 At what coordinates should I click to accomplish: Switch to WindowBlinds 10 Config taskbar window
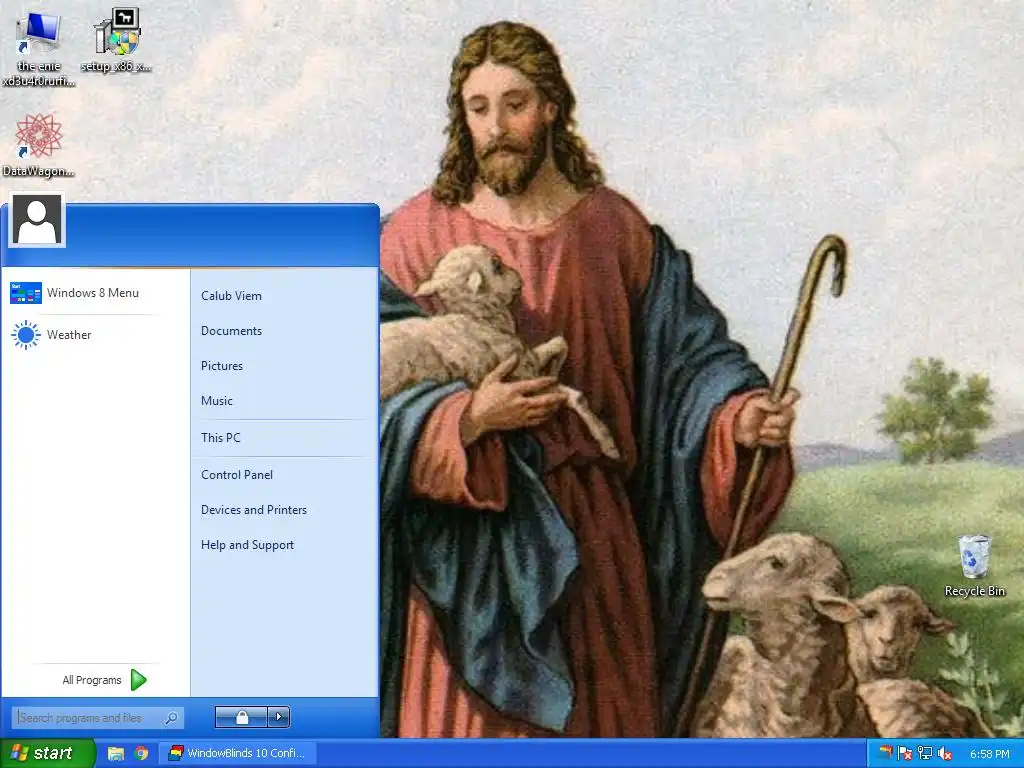coord(238,753)
